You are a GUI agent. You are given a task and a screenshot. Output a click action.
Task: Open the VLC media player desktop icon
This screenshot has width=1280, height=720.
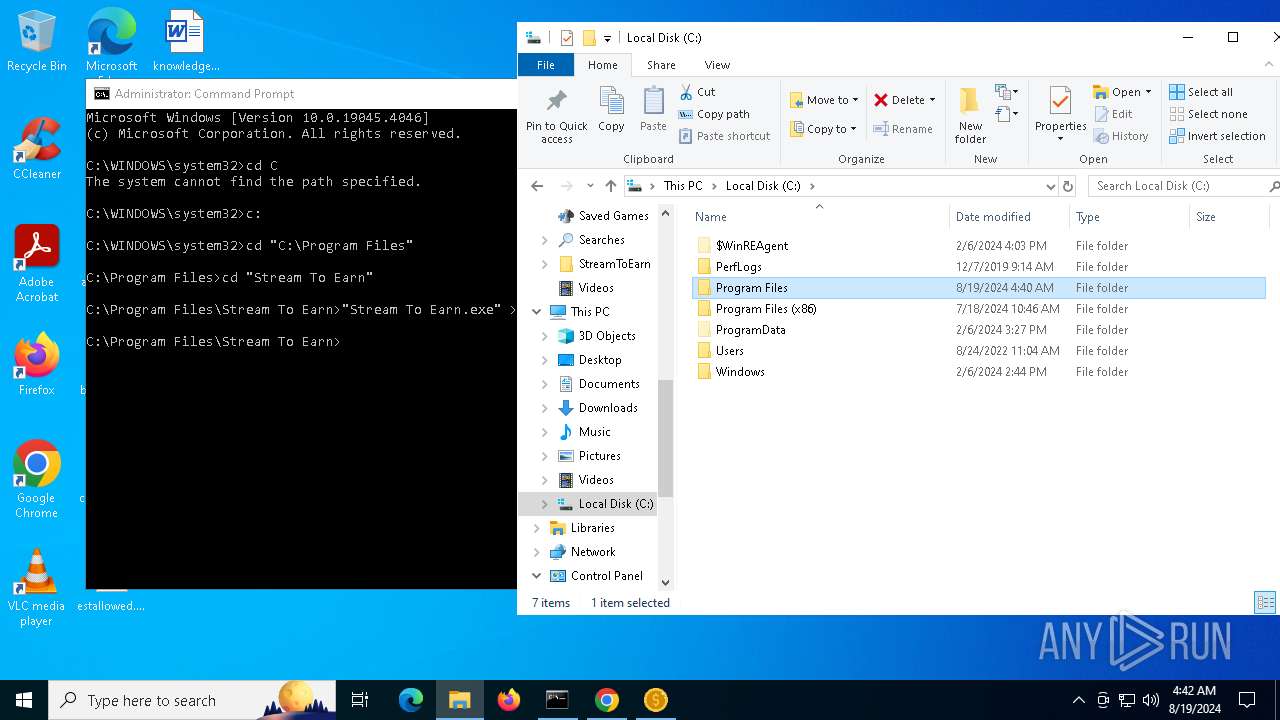[36, 588]
